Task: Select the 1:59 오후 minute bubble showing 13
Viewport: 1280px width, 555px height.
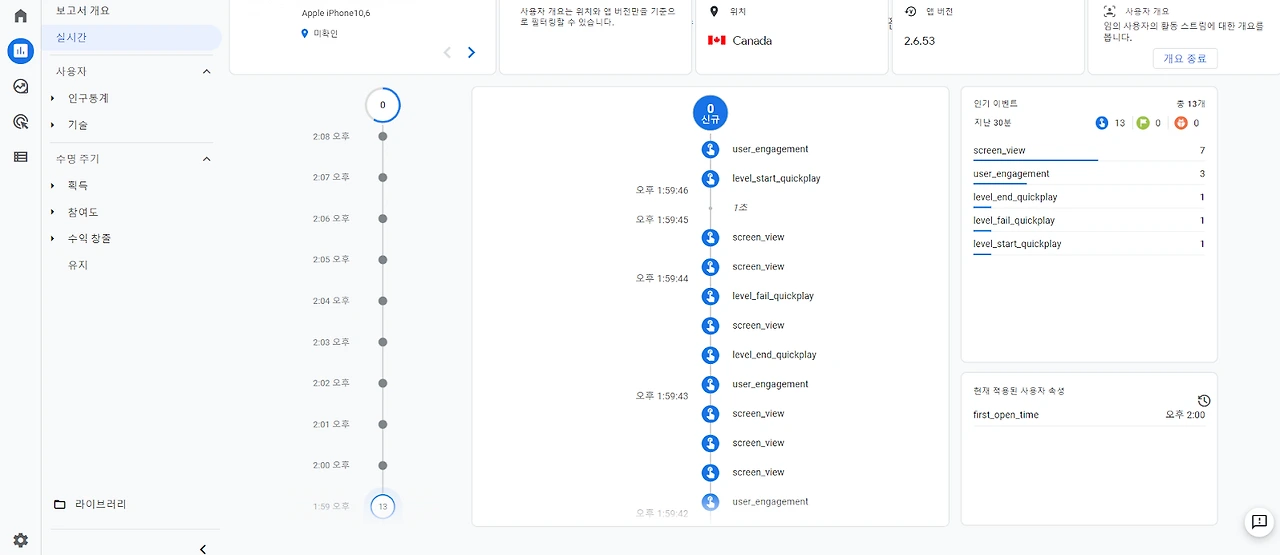Action: 382,507
